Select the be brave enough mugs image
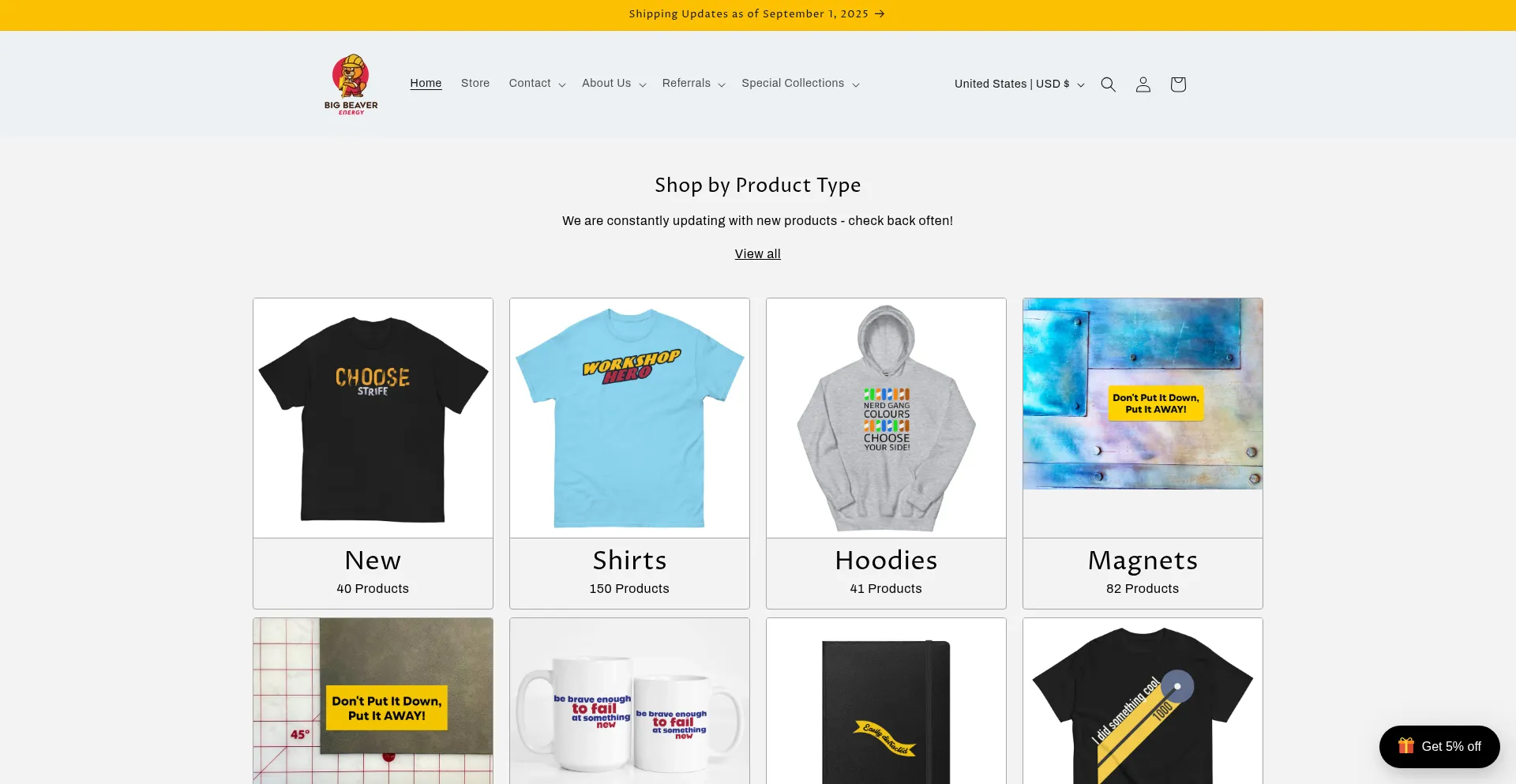The height and width of the screenshot is (784, 1516). point(629,701)
